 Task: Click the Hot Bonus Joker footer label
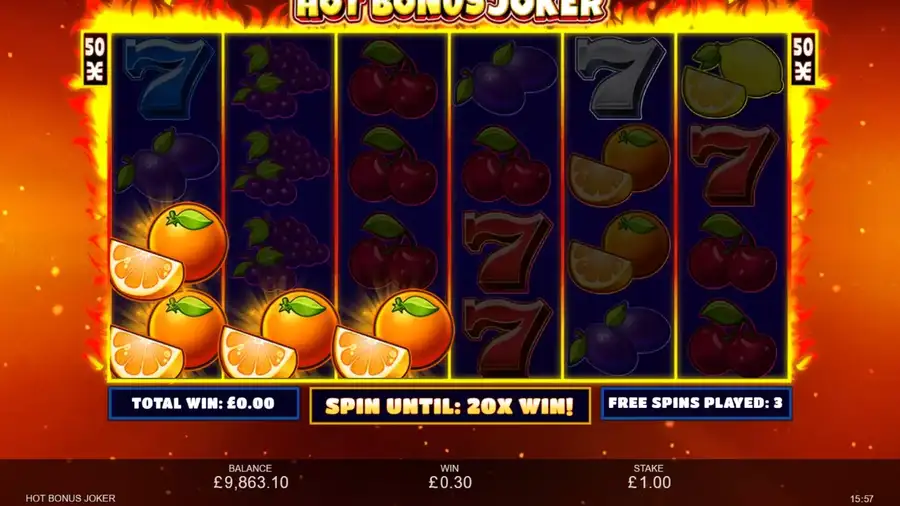[71, 499]
